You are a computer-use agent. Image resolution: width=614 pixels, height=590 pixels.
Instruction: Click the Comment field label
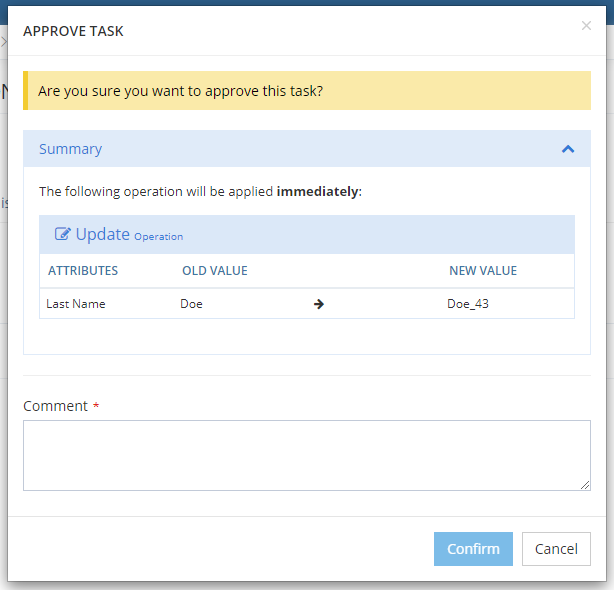click(x=55, y=406)
